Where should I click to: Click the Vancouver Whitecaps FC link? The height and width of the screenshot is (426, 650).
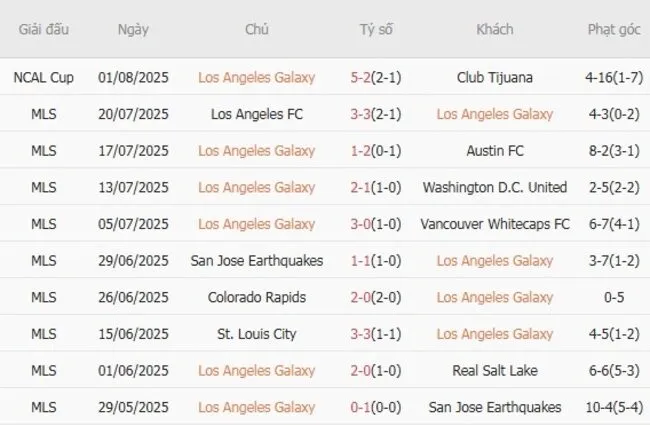pyautogui.click(x=494, y=224)
